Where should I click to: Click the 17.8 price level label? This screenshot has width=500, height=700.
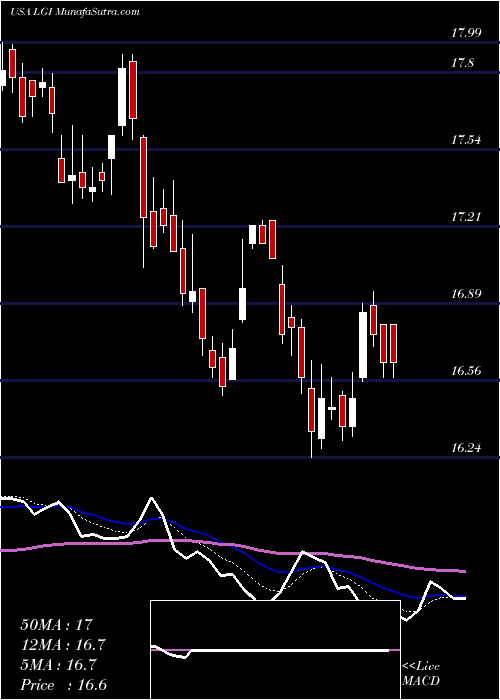462,63
